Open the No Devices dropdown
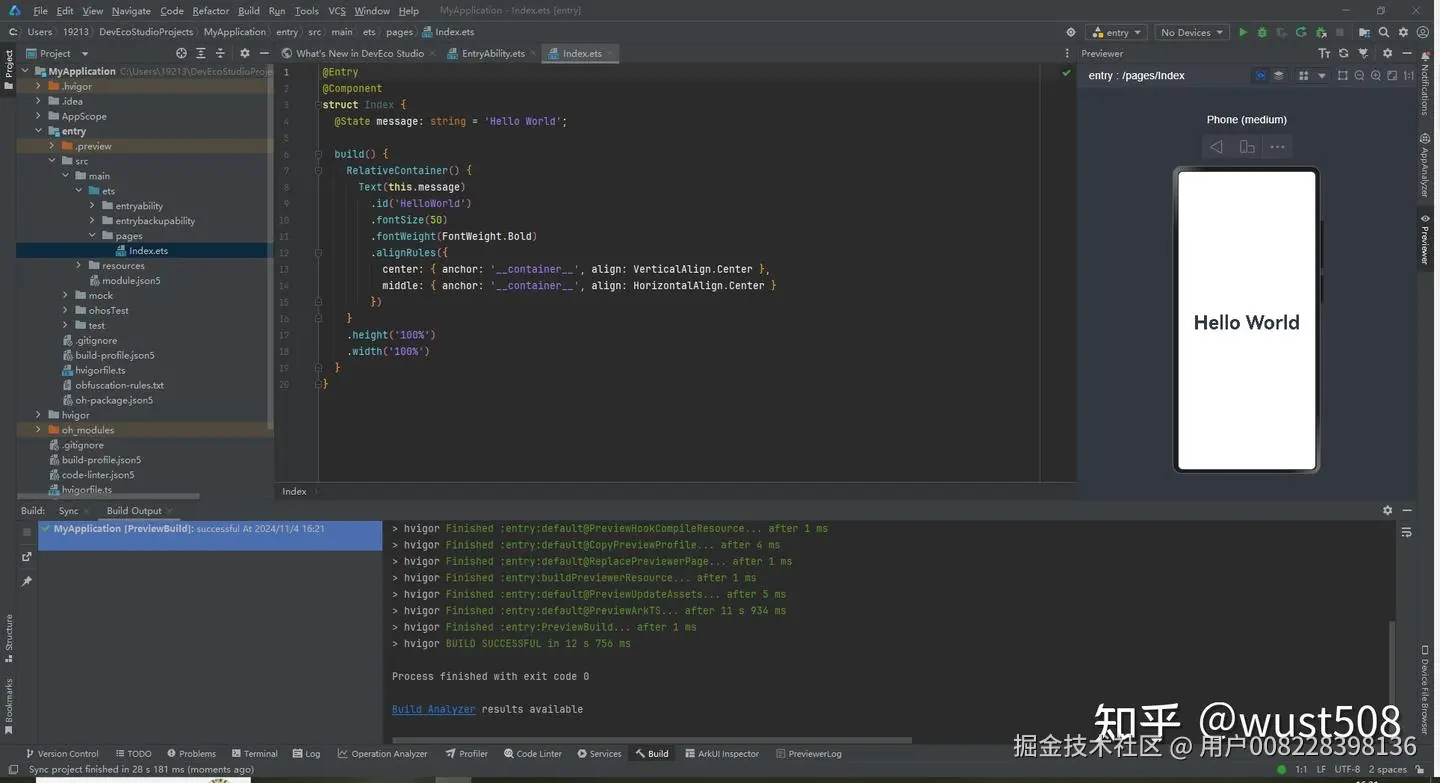1440x783 pixels. [1192, 32]
